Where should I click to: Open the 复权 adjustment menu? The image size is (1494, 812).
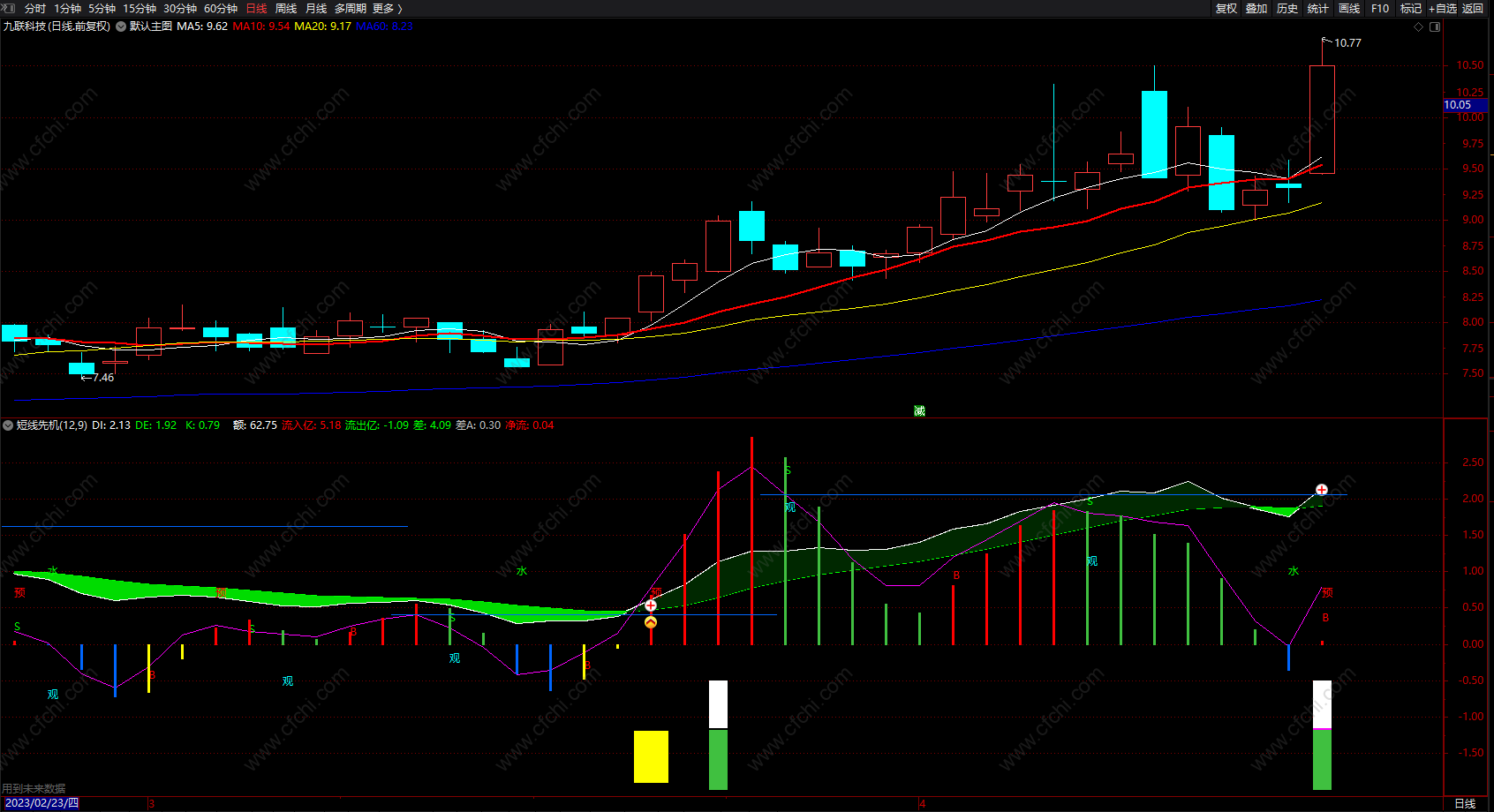(x=1226, y=8)
